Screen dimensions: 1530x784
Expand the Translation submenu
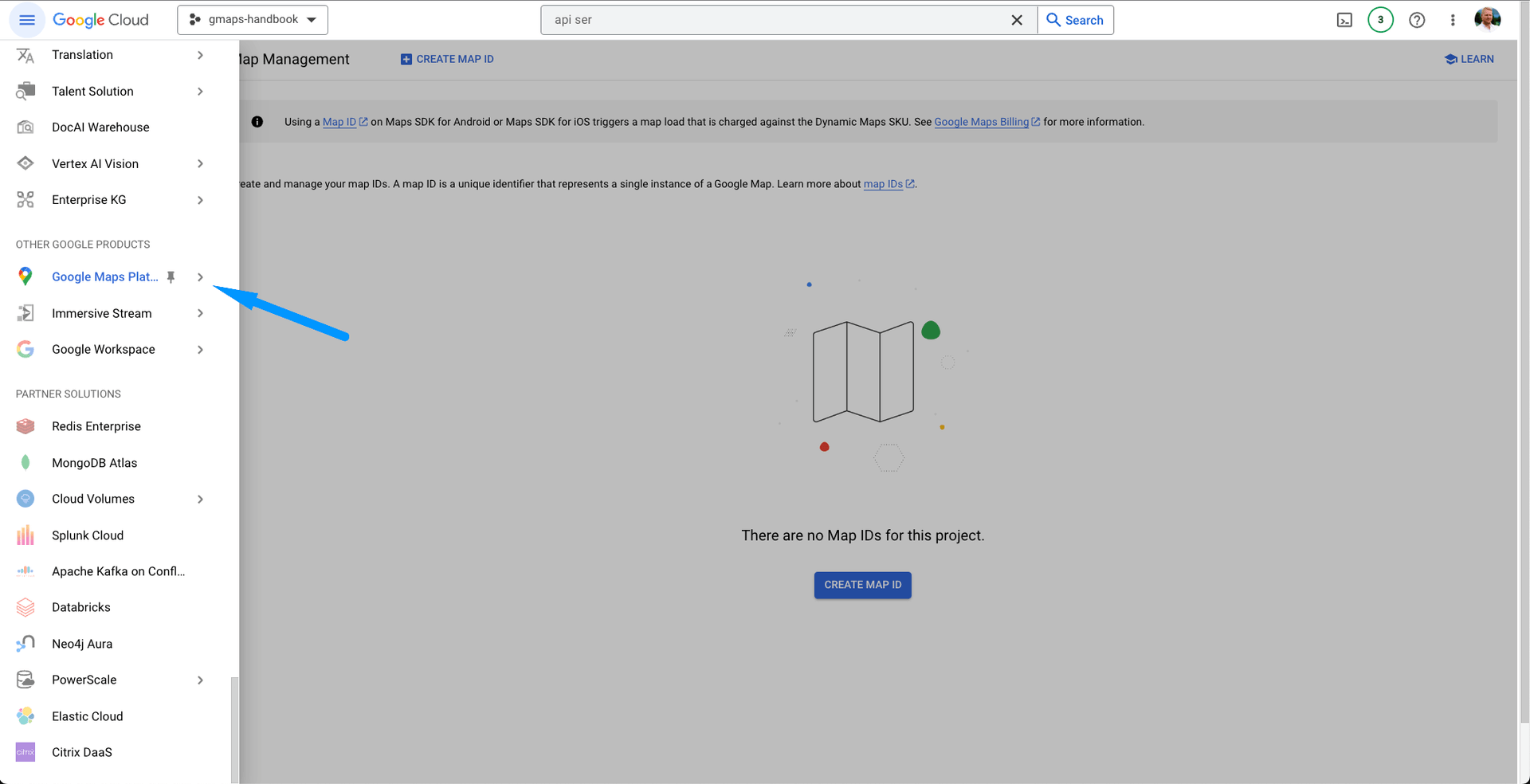coord(200,55)
